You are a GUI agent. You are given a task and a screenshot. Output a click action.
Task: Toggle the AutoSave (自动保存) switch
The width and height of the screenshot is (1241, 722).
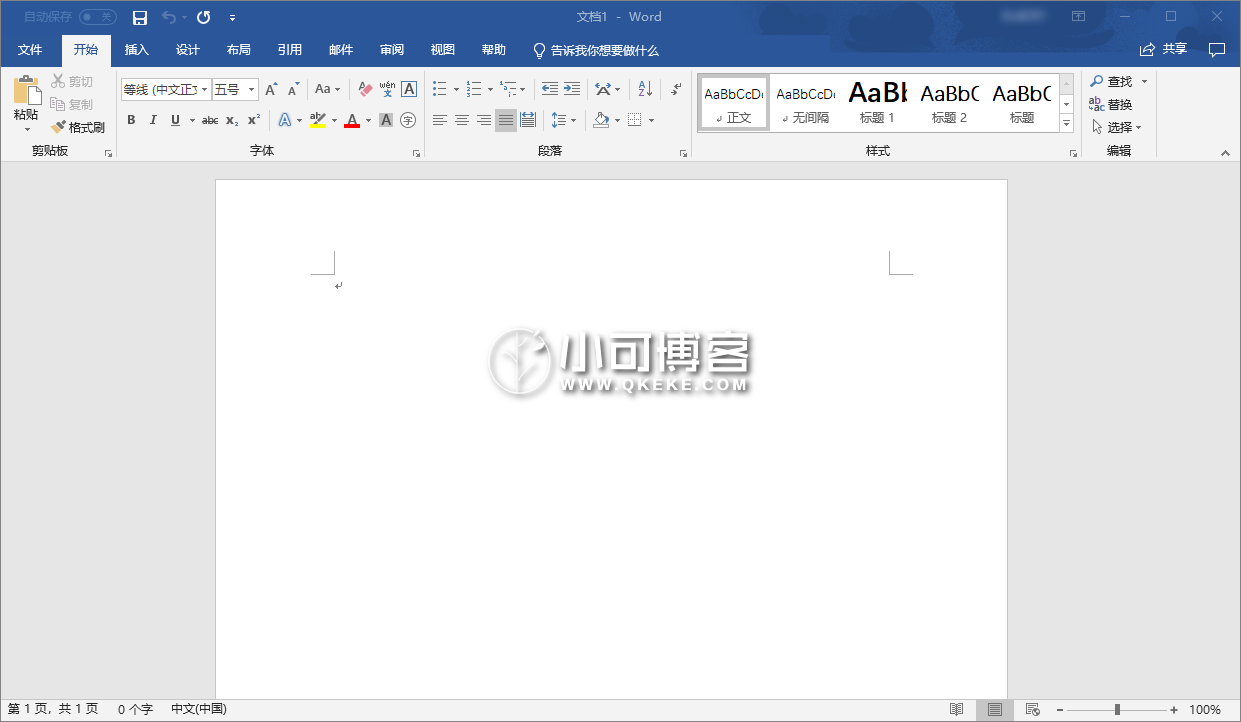tap(97, 17)
